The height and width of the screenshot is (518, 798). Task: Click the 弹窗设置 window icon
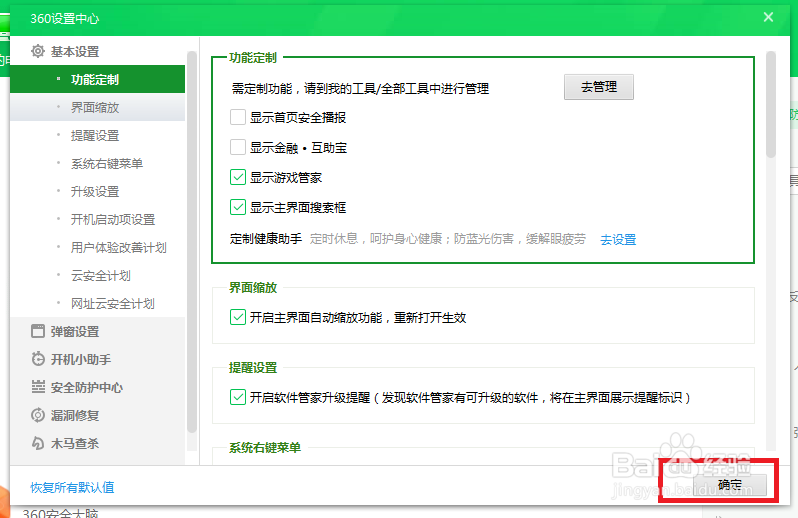click(x=38, y=331)
